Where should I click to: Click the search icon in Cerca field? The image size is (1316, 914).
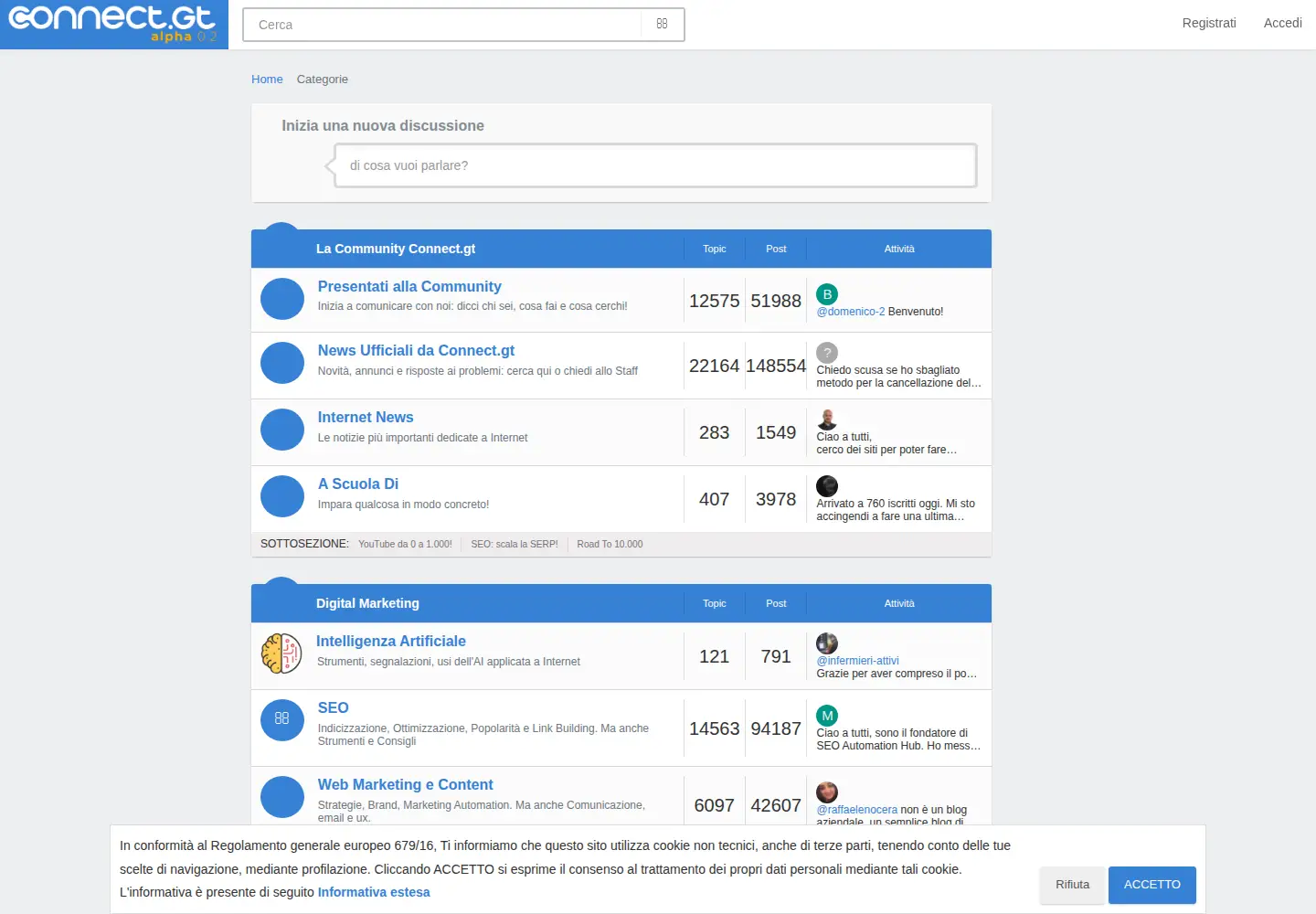coord(663,24)
